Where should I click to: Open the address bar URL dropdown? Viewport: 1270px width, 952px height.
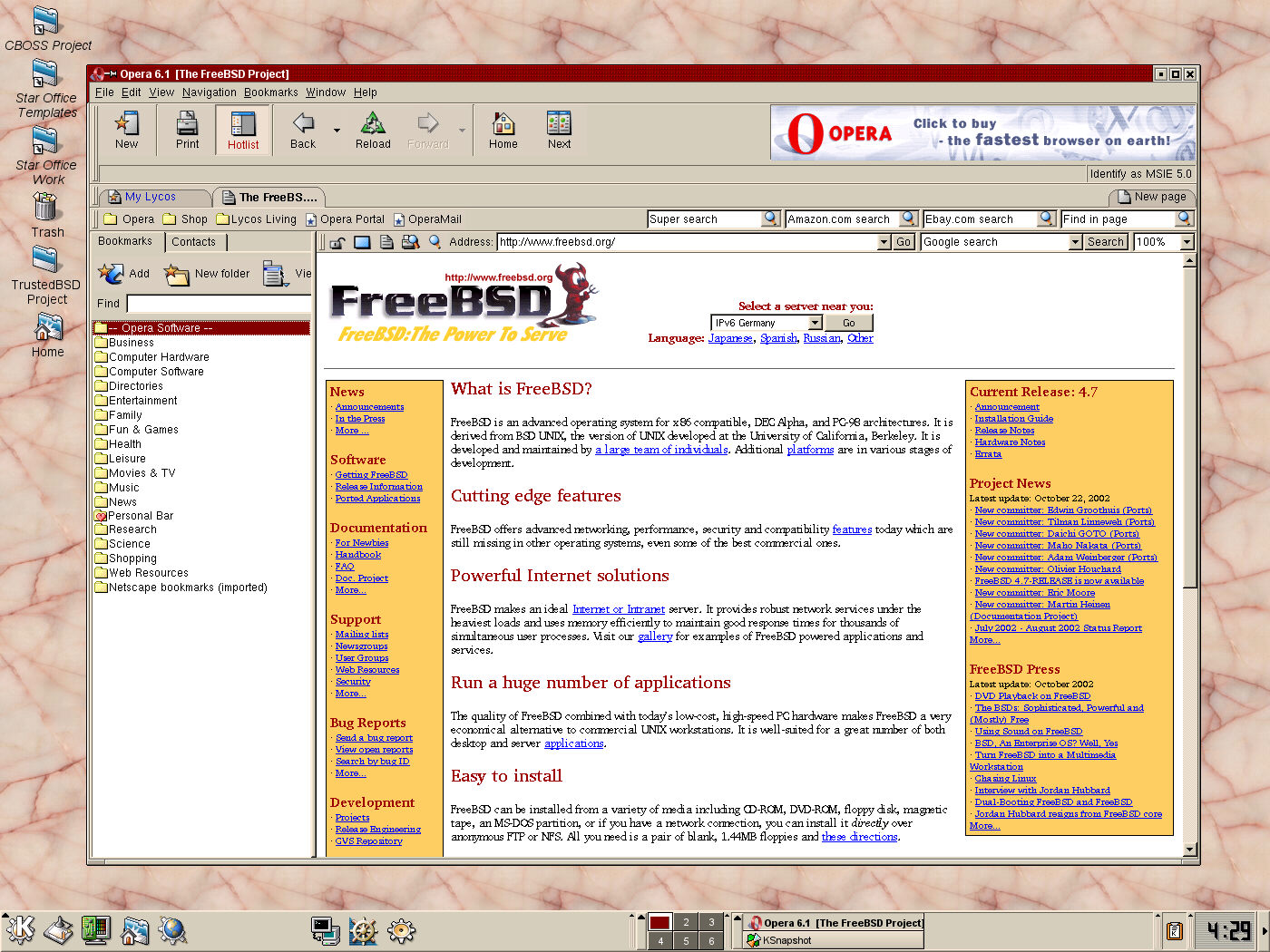pyautogui.click(x=884, y=242)
